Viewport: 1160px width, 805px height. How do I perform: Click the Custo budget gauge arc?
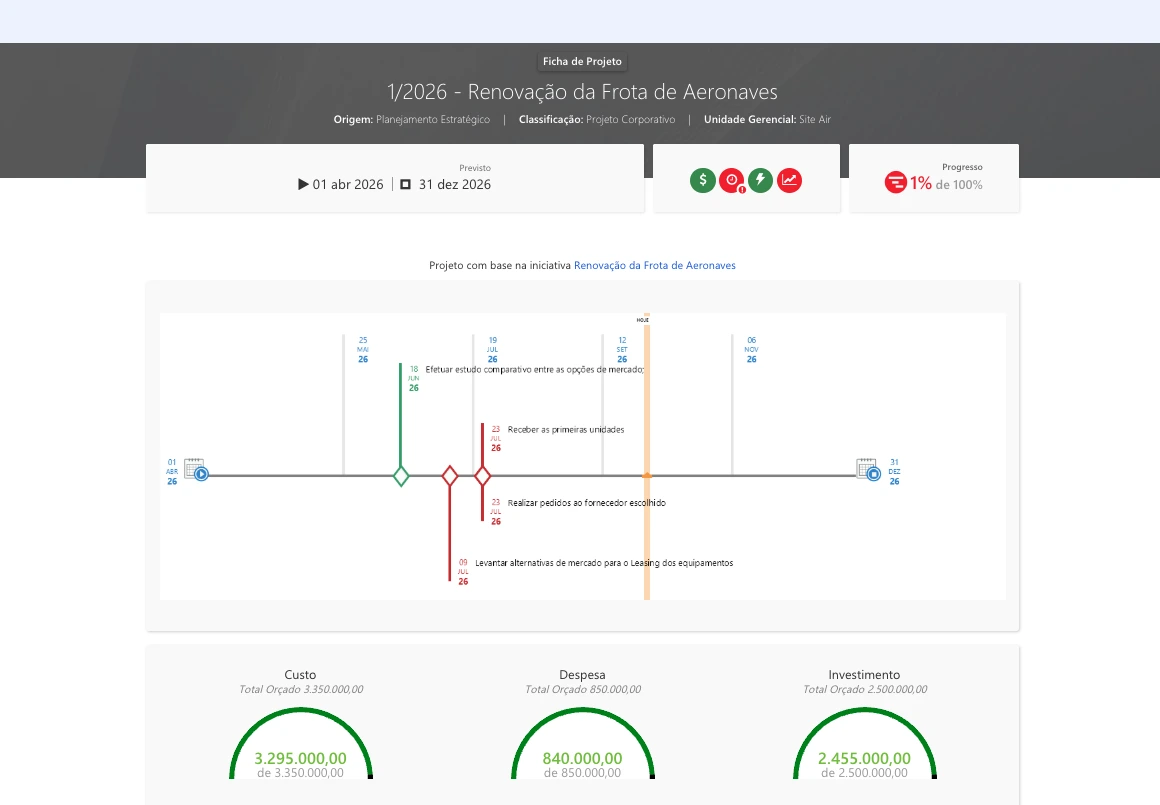301,742
